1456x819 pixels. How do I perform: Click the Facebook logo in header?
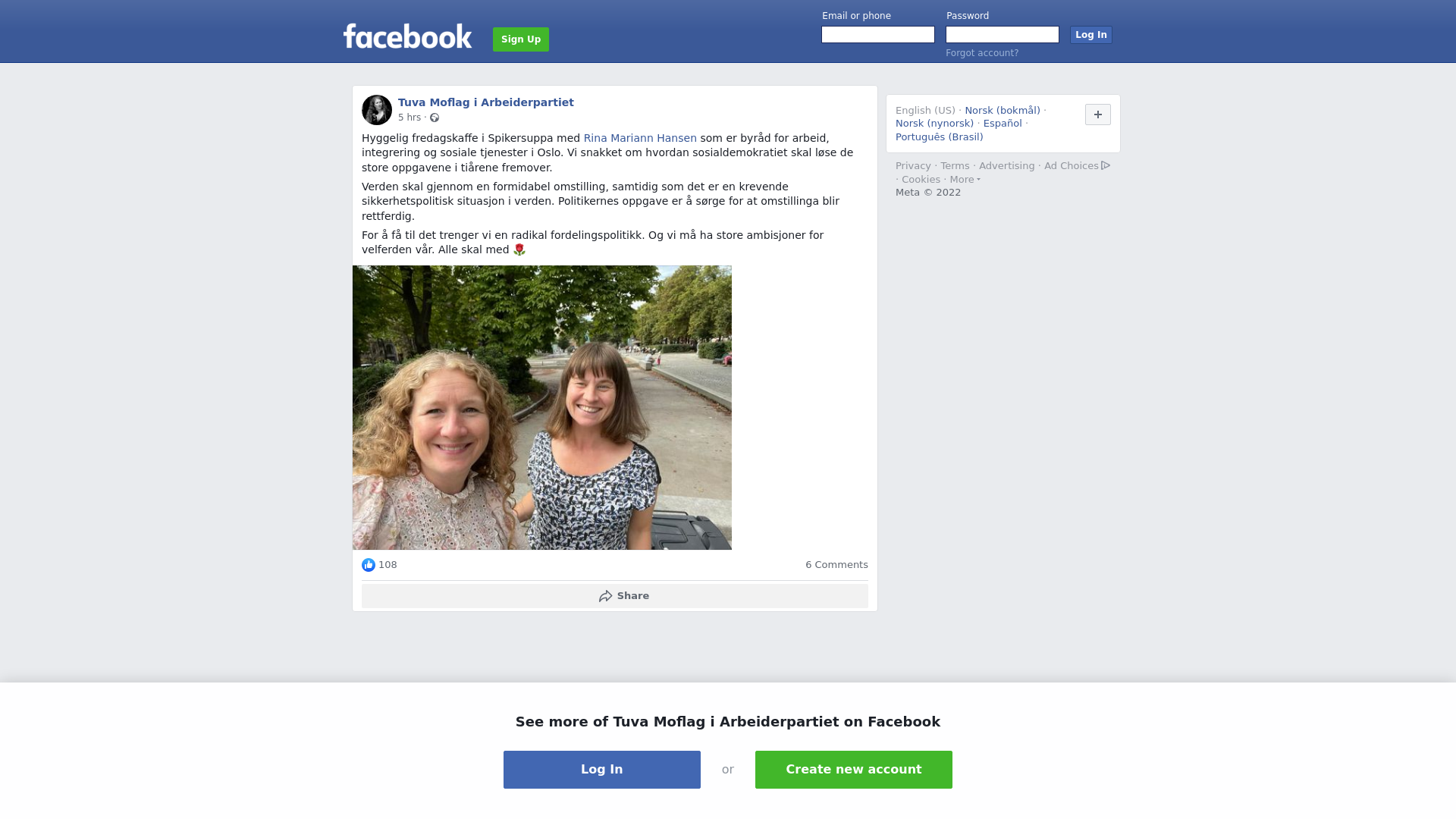coord(407,36)
